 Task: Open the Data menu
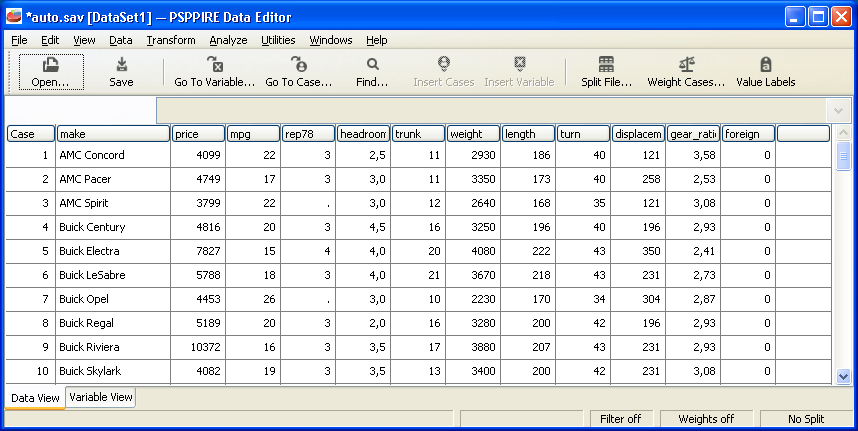pyautogui.click(x=120, y=40)
